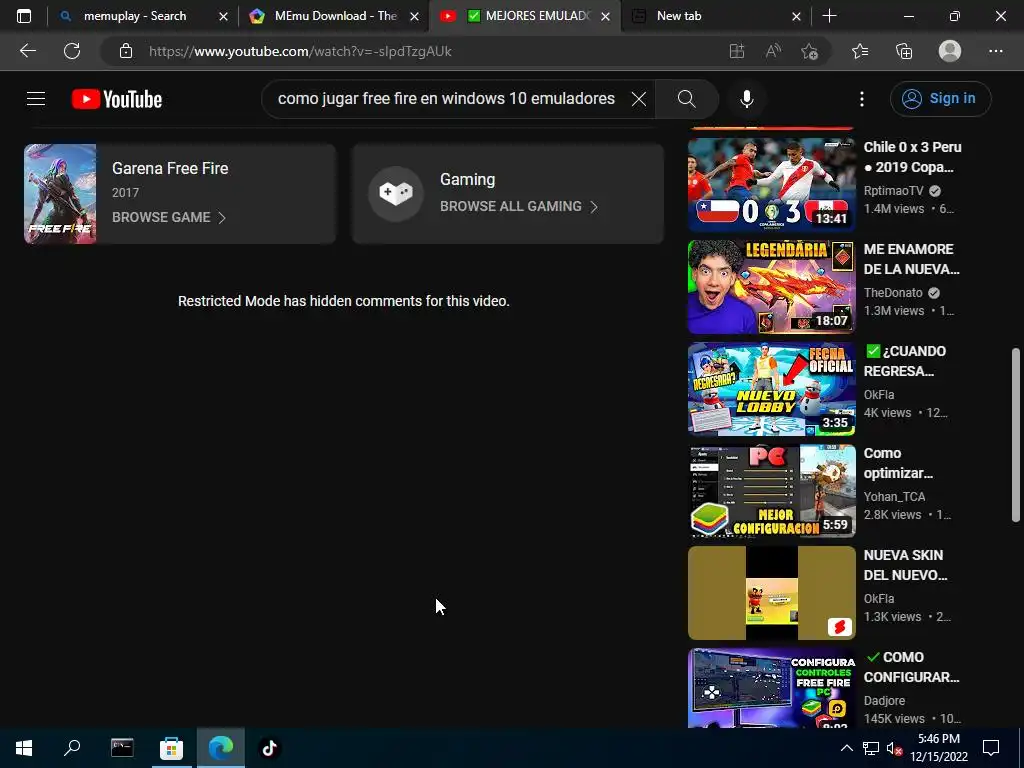Open Microsoft Store from taskbar
Viewport: 1024px width, 768px height.
click(171, 748)
